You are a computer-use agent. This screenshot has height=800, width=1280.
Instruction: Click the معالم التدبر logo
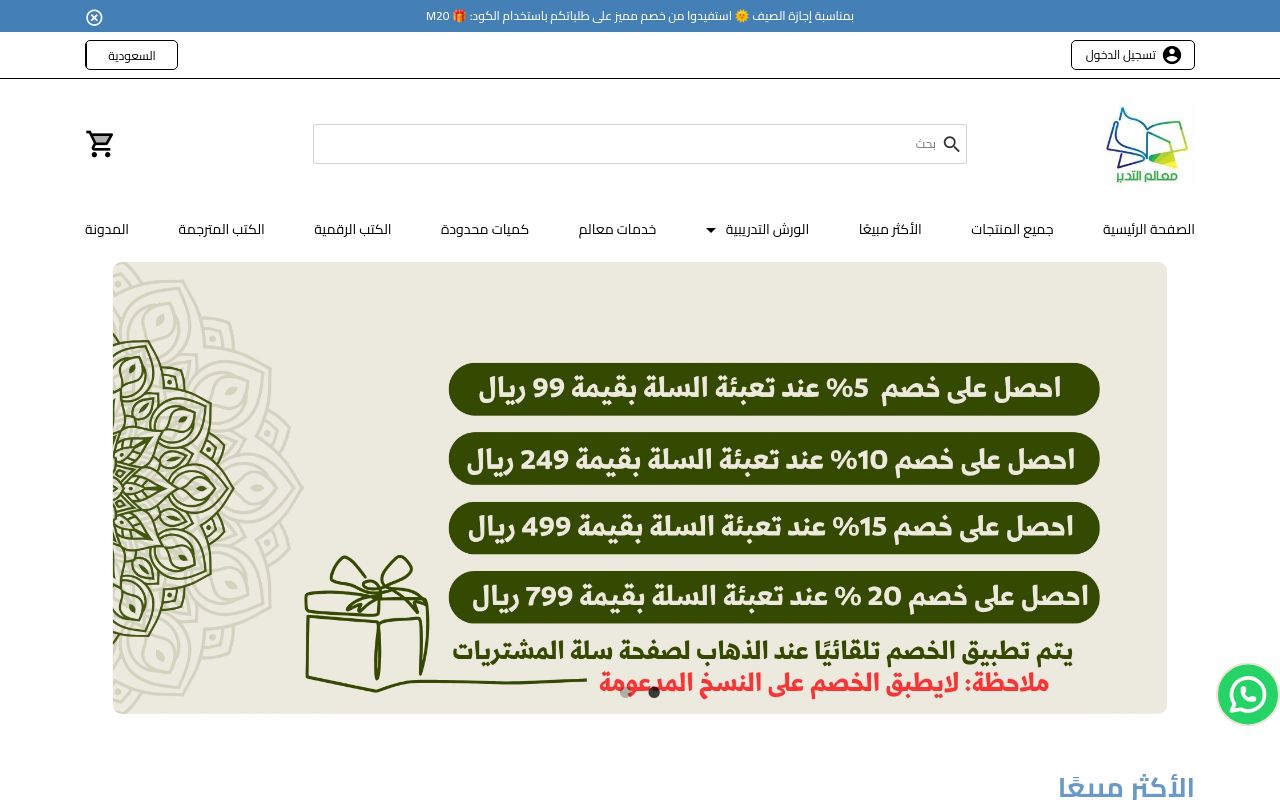tap(1147, 144)
